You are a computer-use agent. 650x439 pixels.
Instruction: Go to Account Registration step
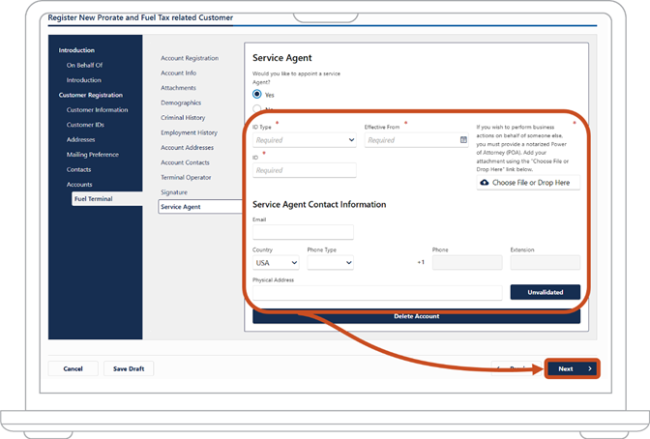coord(189,58)
